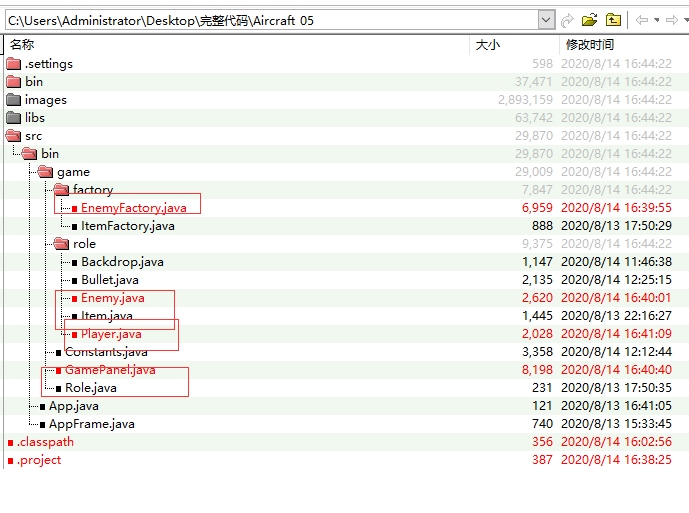Open the path dropdown arrow

click(546, 20)
